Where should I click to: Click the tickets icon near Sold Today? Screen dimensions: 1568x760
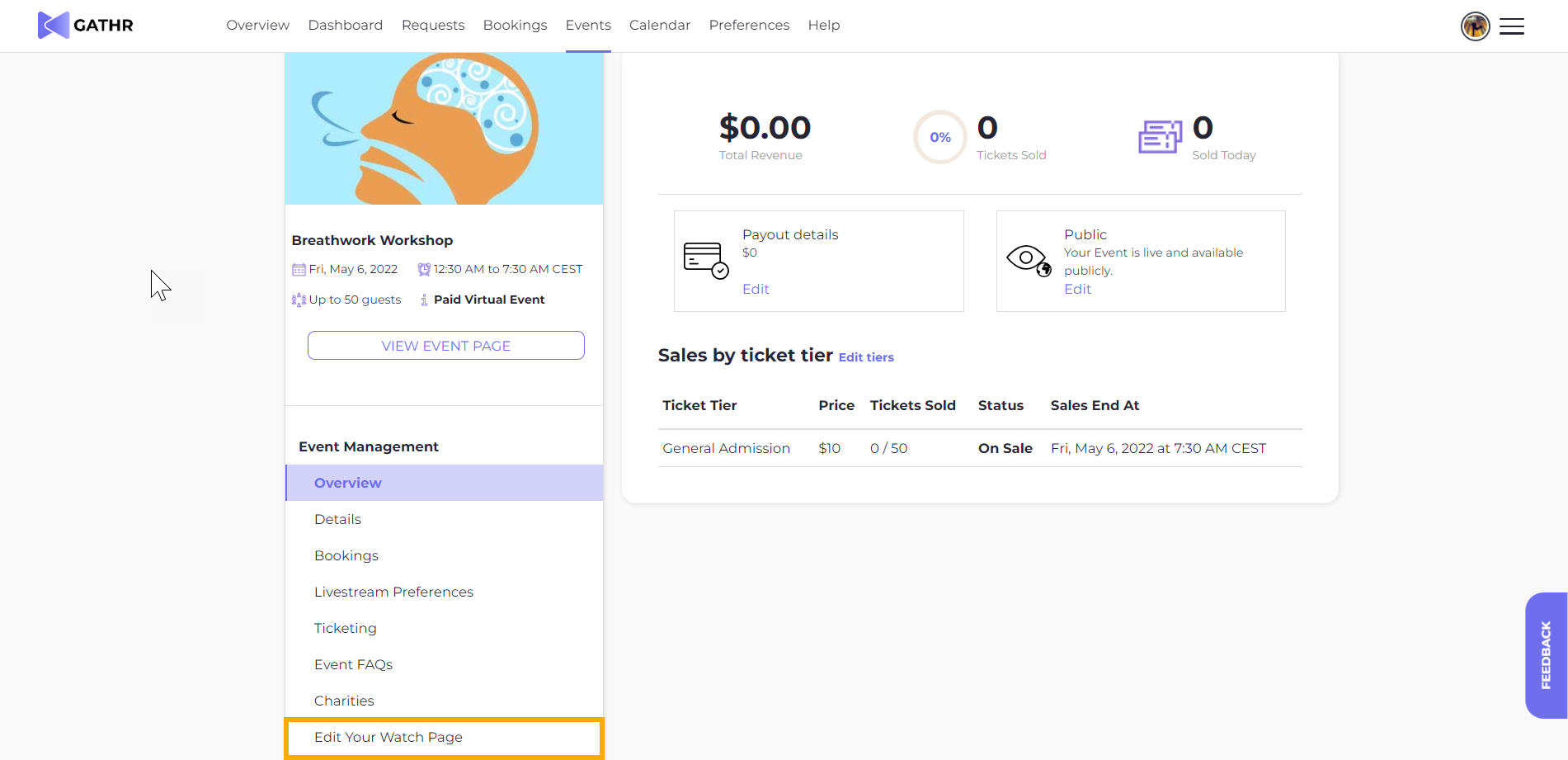1160,136
